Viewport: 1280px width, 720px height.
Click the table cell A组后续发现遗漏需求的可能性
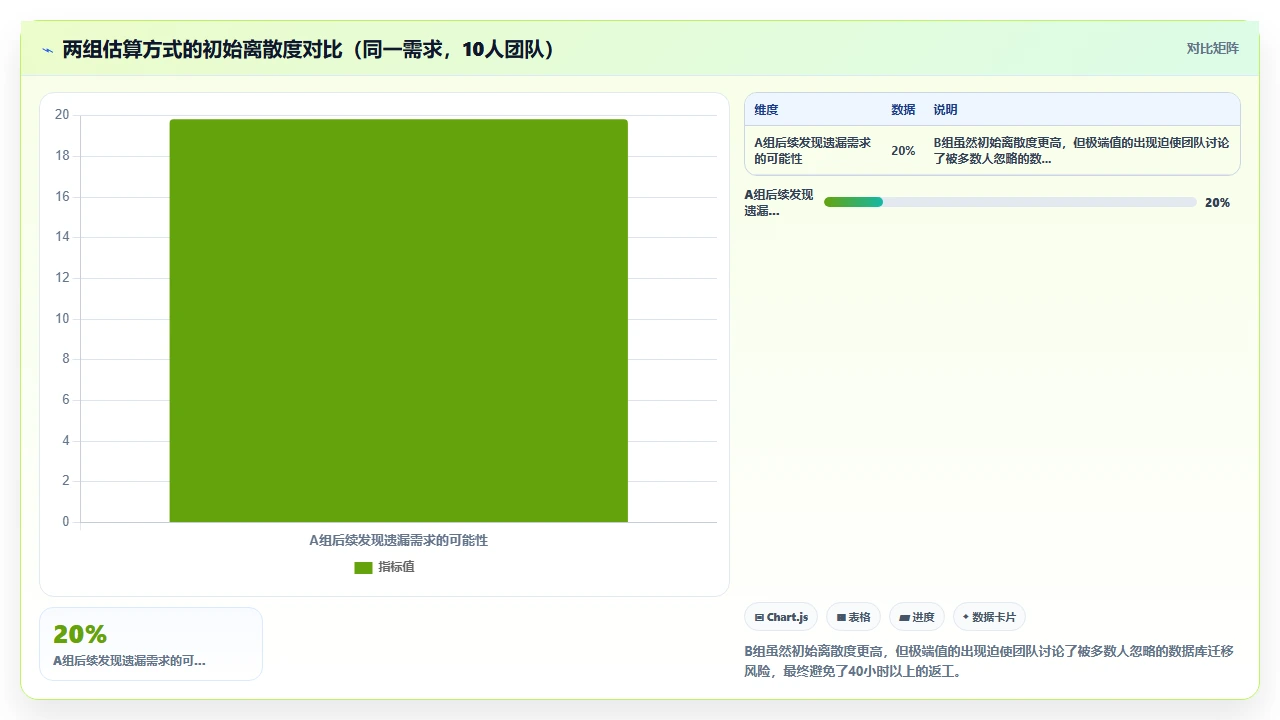(x=813, y=151)
